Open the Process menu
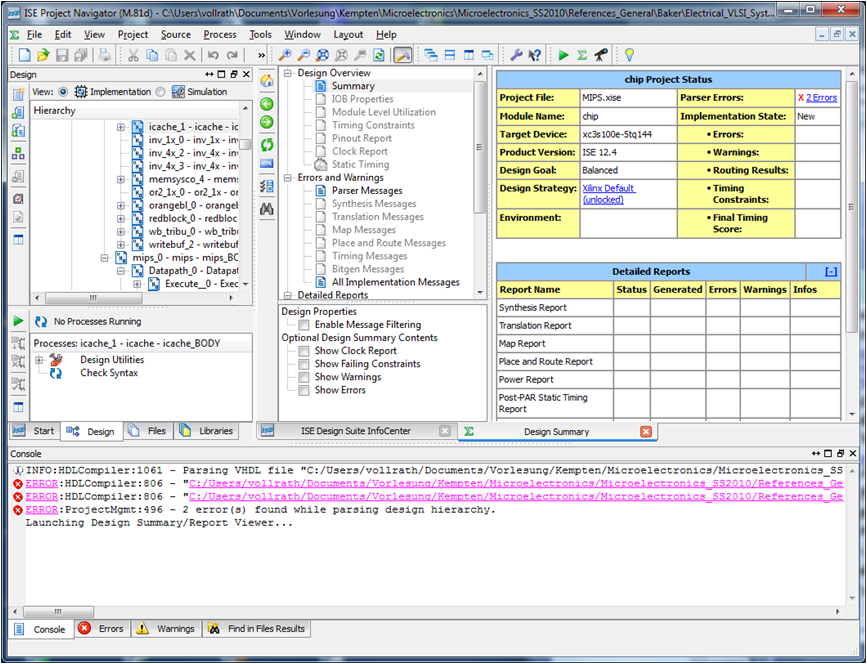The height and width of the screenshot is (664, 867). coord(219,34)
